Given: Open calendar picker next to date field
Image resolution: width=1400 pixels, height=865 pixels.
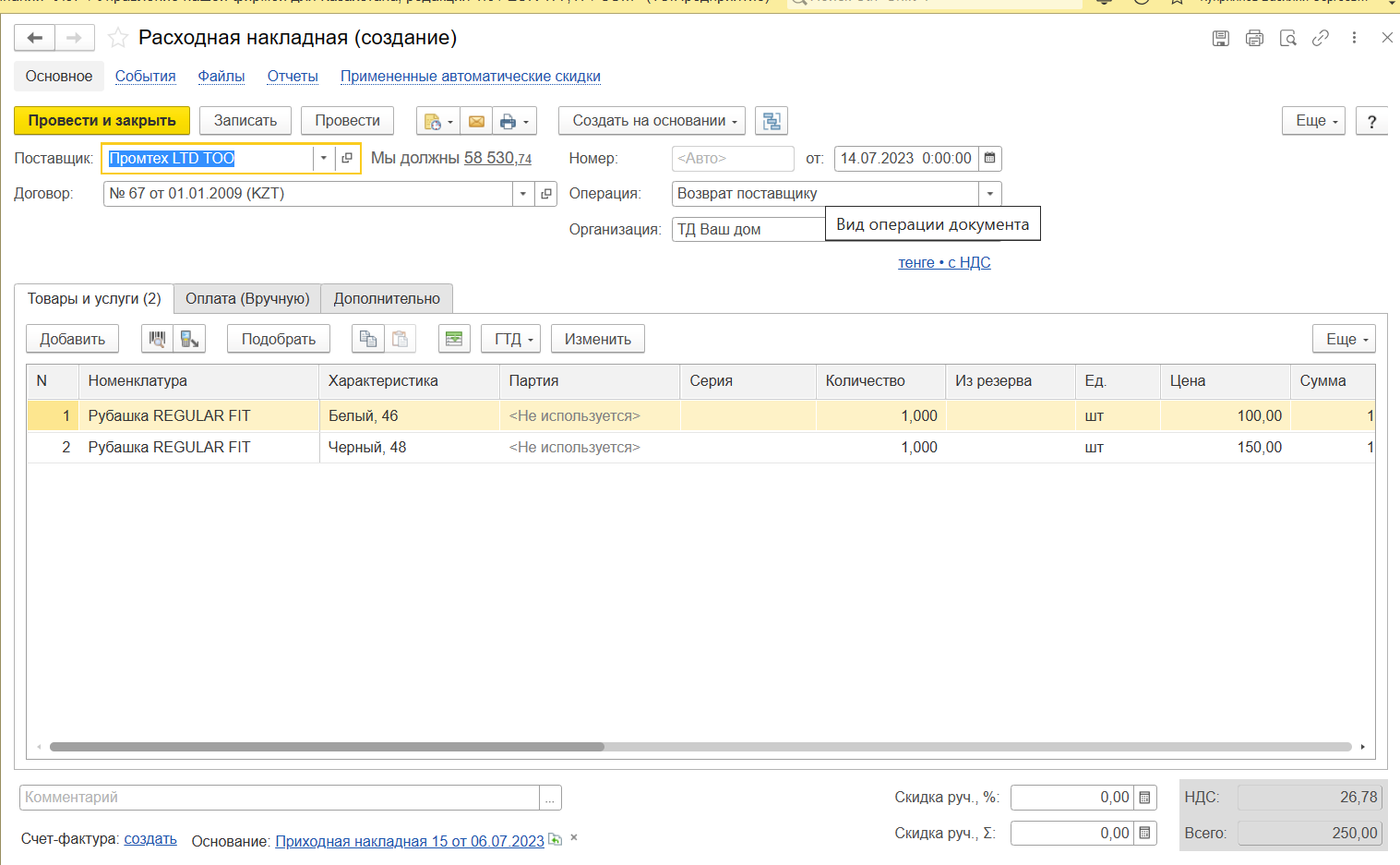Looking at the screenshot, I should pyautogui.click(x=989, y=158).
